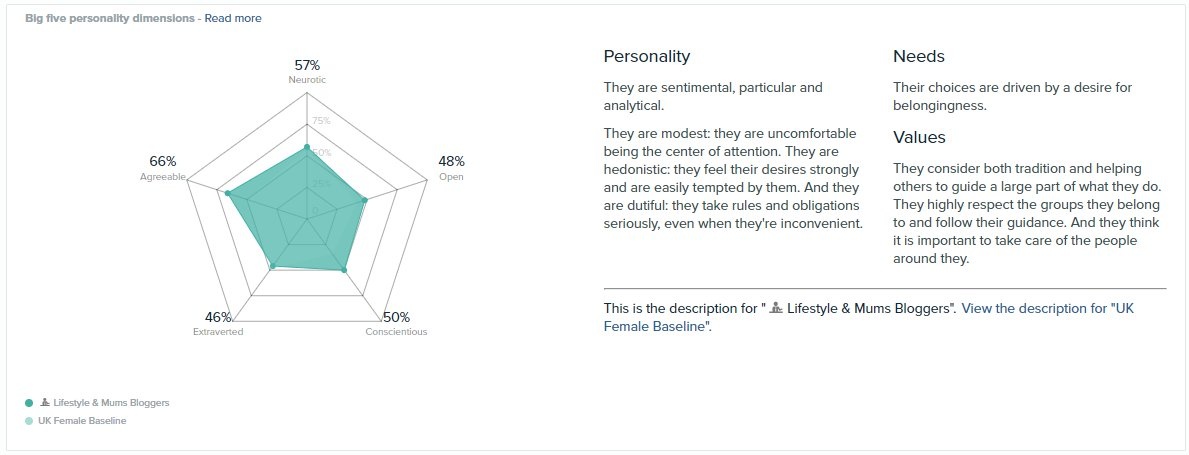Click the 57% Neurotic axis label
This screenshot has height=455, width=1189.
(x=307, y=71)
